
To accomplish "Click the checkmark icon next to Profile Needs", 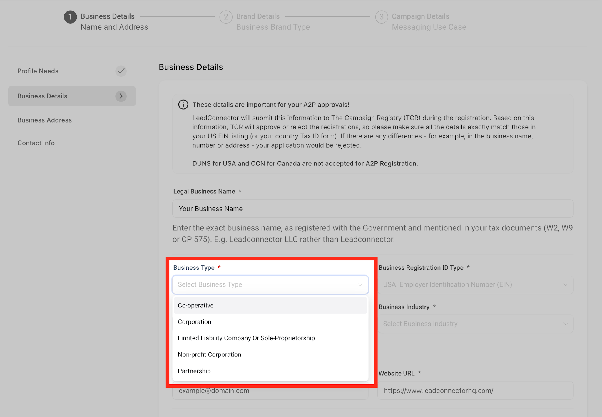I will click(121, 71).
